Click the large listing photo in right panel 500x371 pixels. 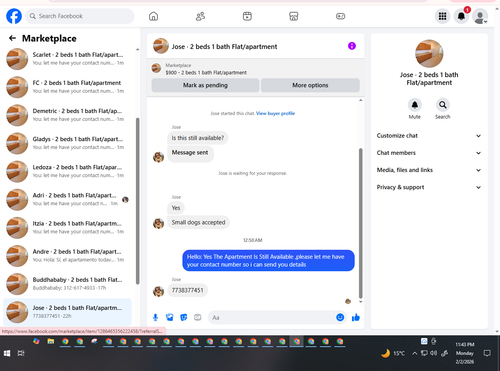[x=429, y=54]
